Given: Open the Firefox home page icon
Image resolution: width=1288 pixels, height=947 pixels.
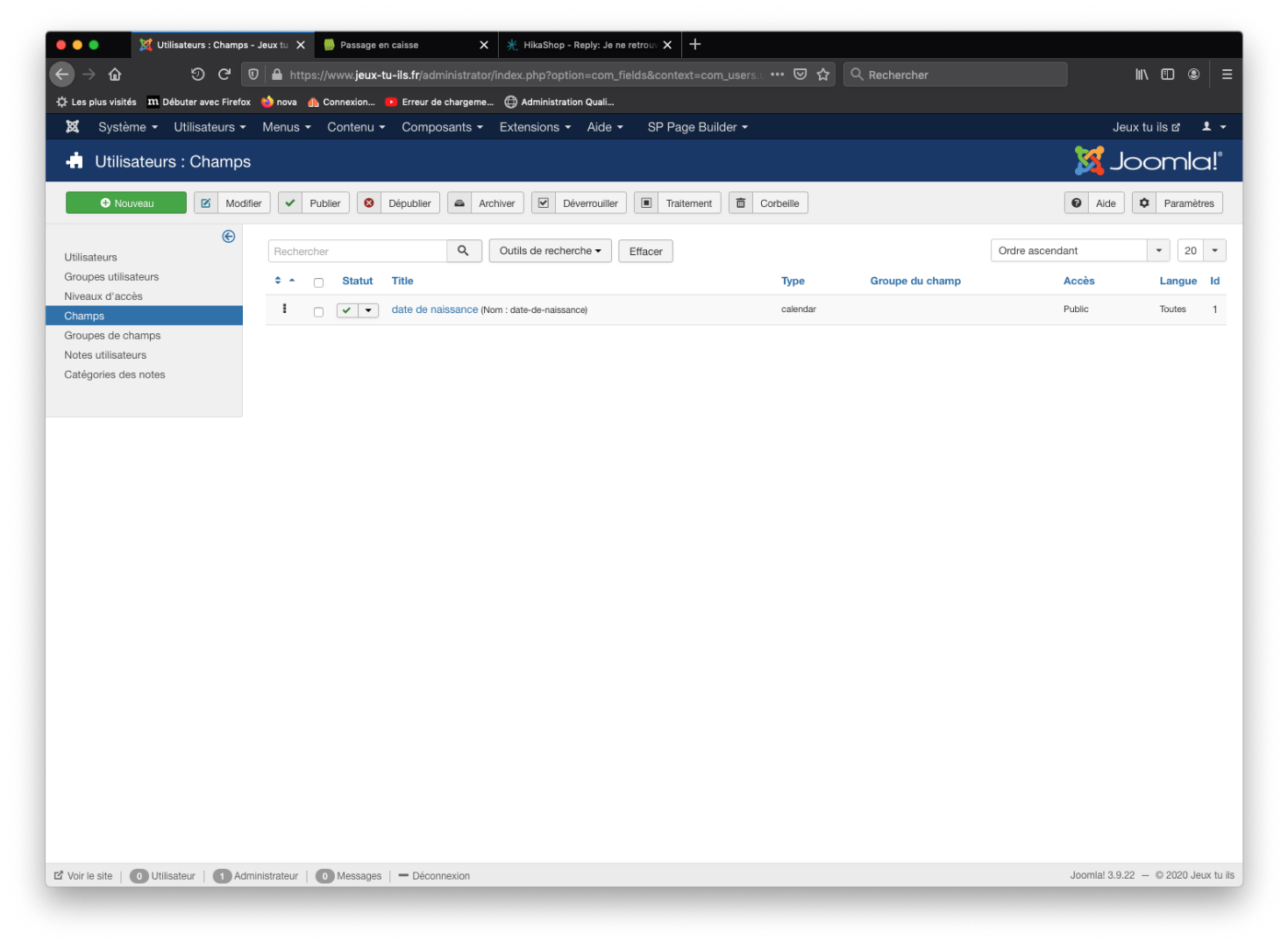Looking at the screenshot, I should click(115, 75).
